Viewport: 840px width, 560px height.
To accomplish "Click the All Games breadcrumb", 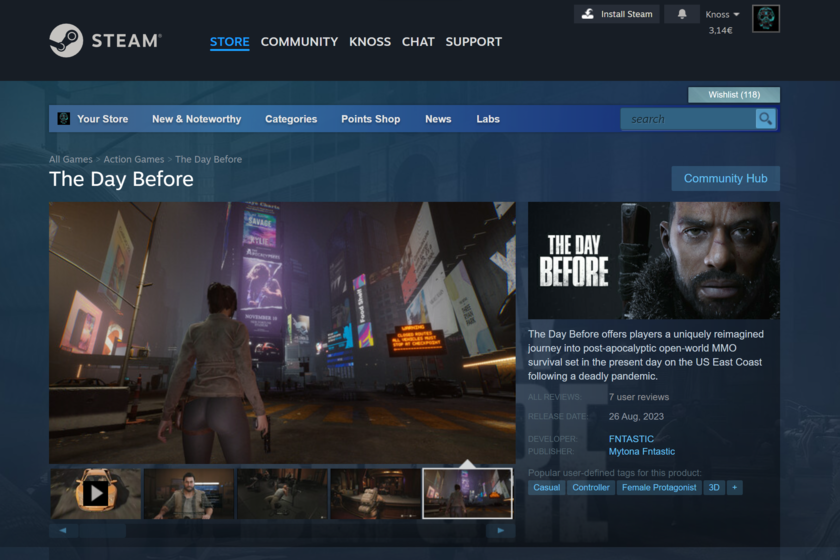I will pos(71,159).
